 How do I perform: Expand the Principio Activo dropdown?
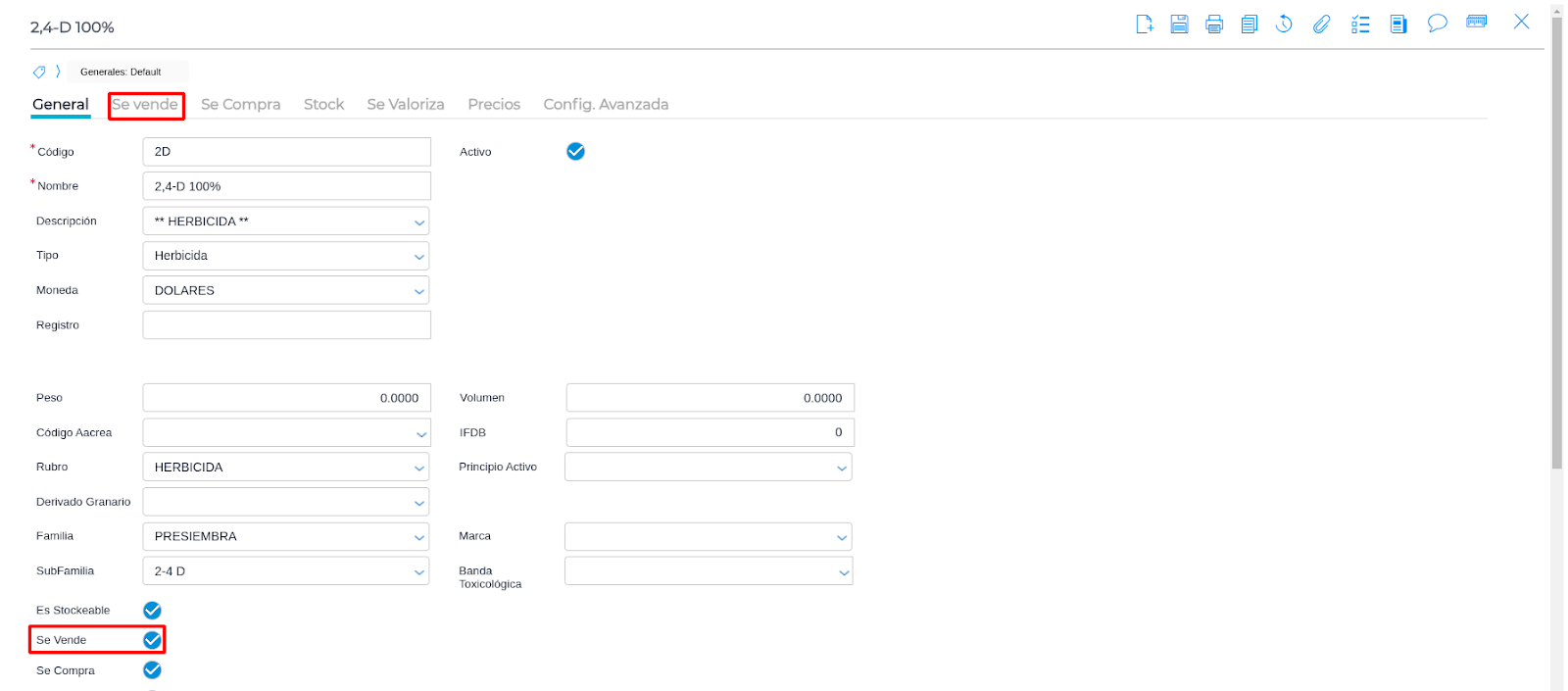[x=708, y=468]
